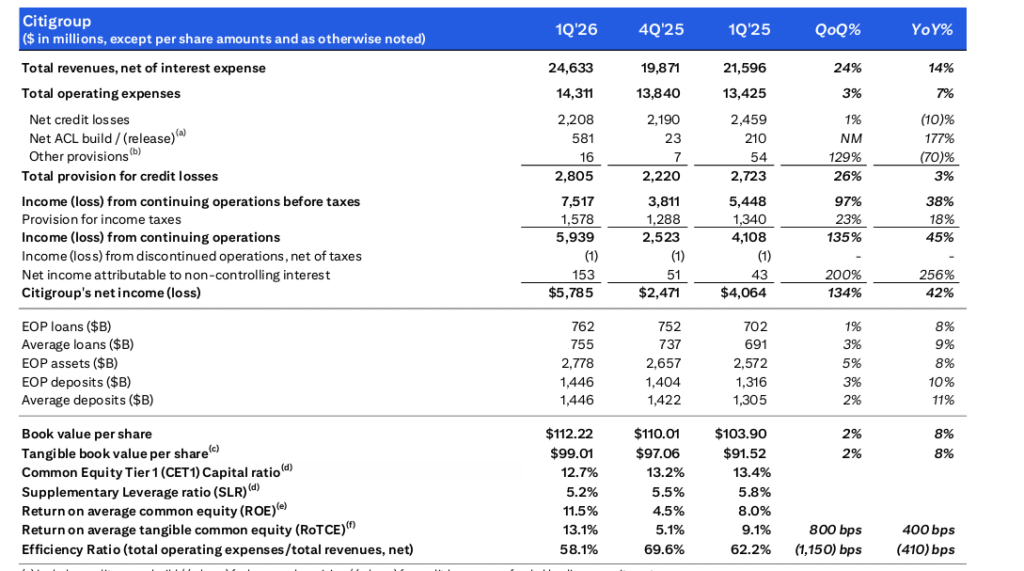The height and width of the screenshot is (571, 1024).
Task: Select the $112.22 book value figure
Action: (574, 435)
